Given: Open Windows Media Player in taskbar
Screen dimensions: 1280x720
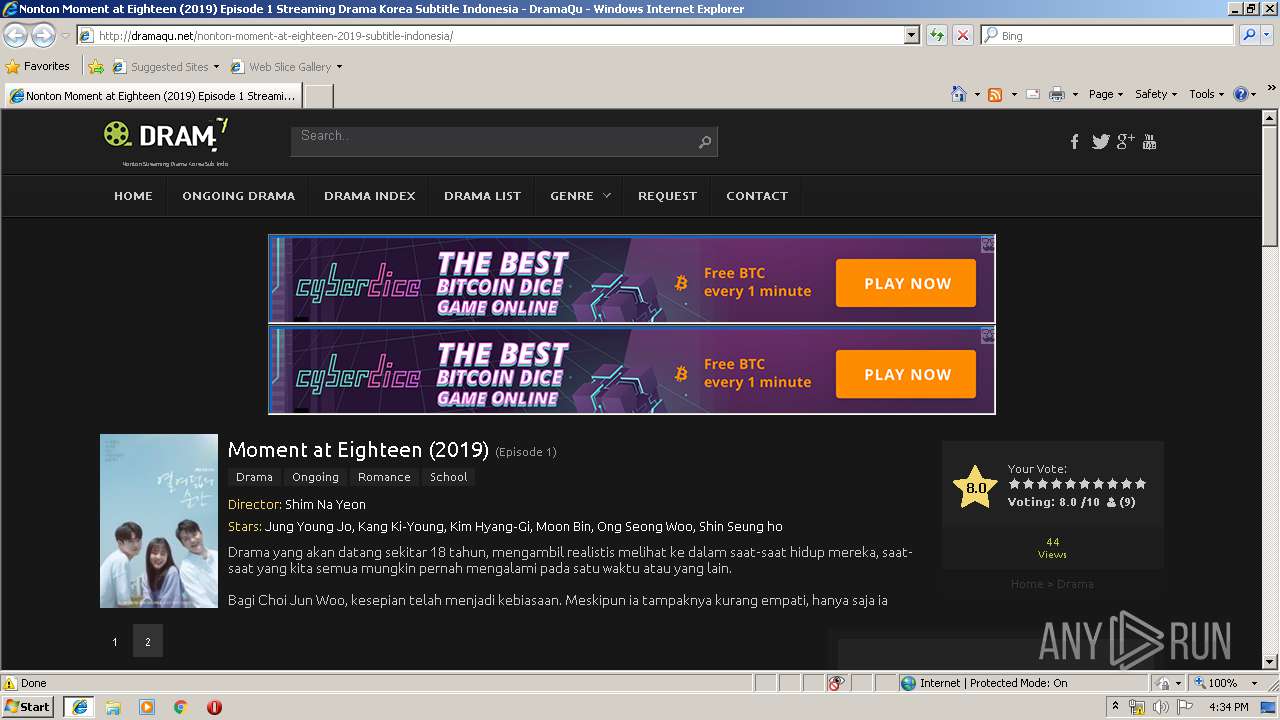Looking at the screenshot, I should [x=147, y=707].
